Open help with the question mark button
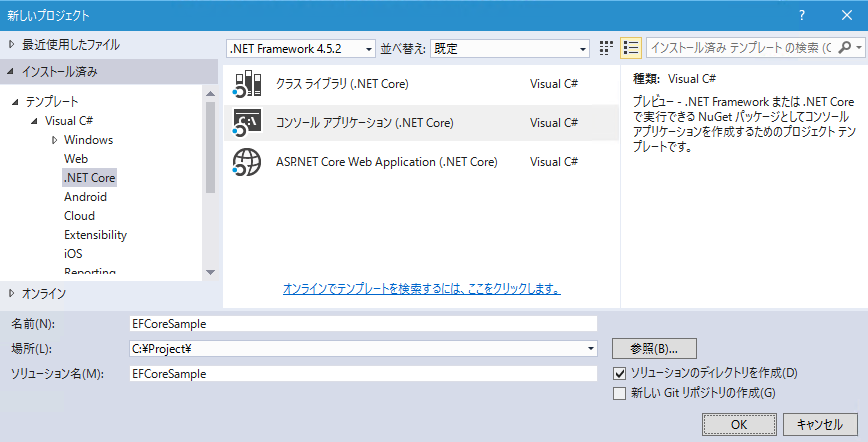 point(802,16)
